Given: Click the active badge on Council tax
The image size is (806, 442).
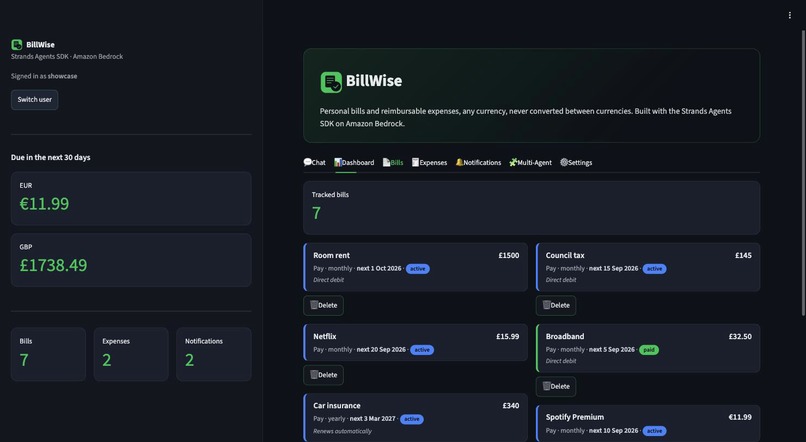Looking at the screenshot, I should pos(654,269).
